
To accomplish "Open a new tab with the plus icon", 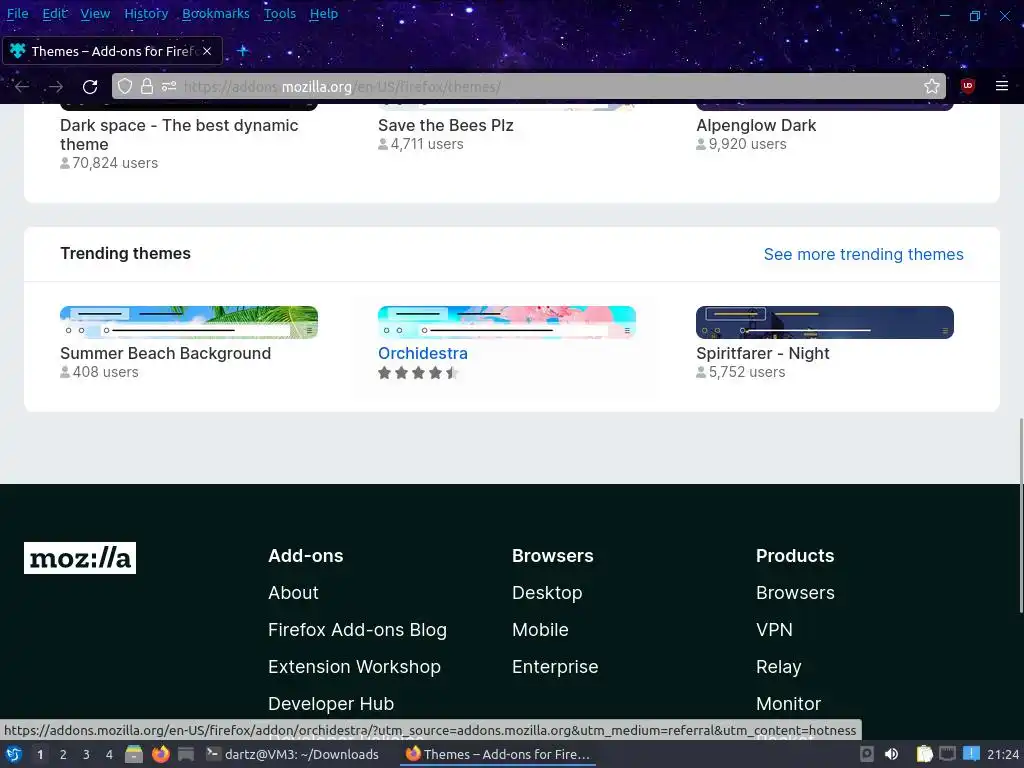I will 243,50.
